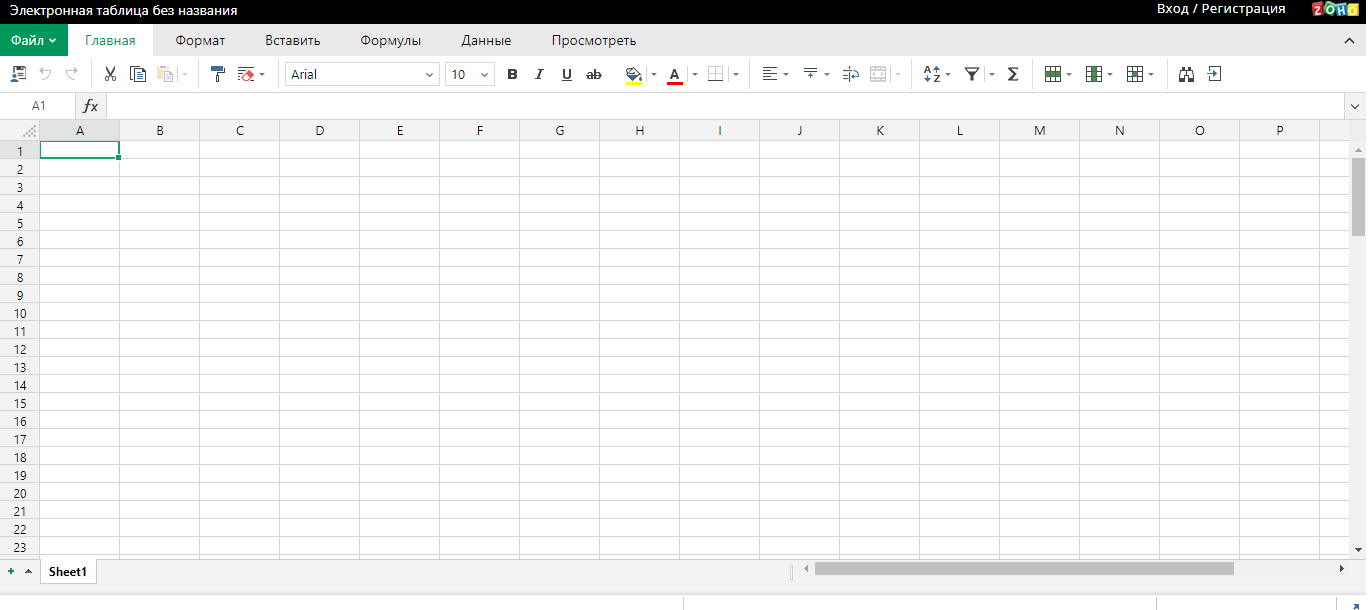Switch to the Главная tab
Screen dimensions: 1372x610
coord(110,41)
